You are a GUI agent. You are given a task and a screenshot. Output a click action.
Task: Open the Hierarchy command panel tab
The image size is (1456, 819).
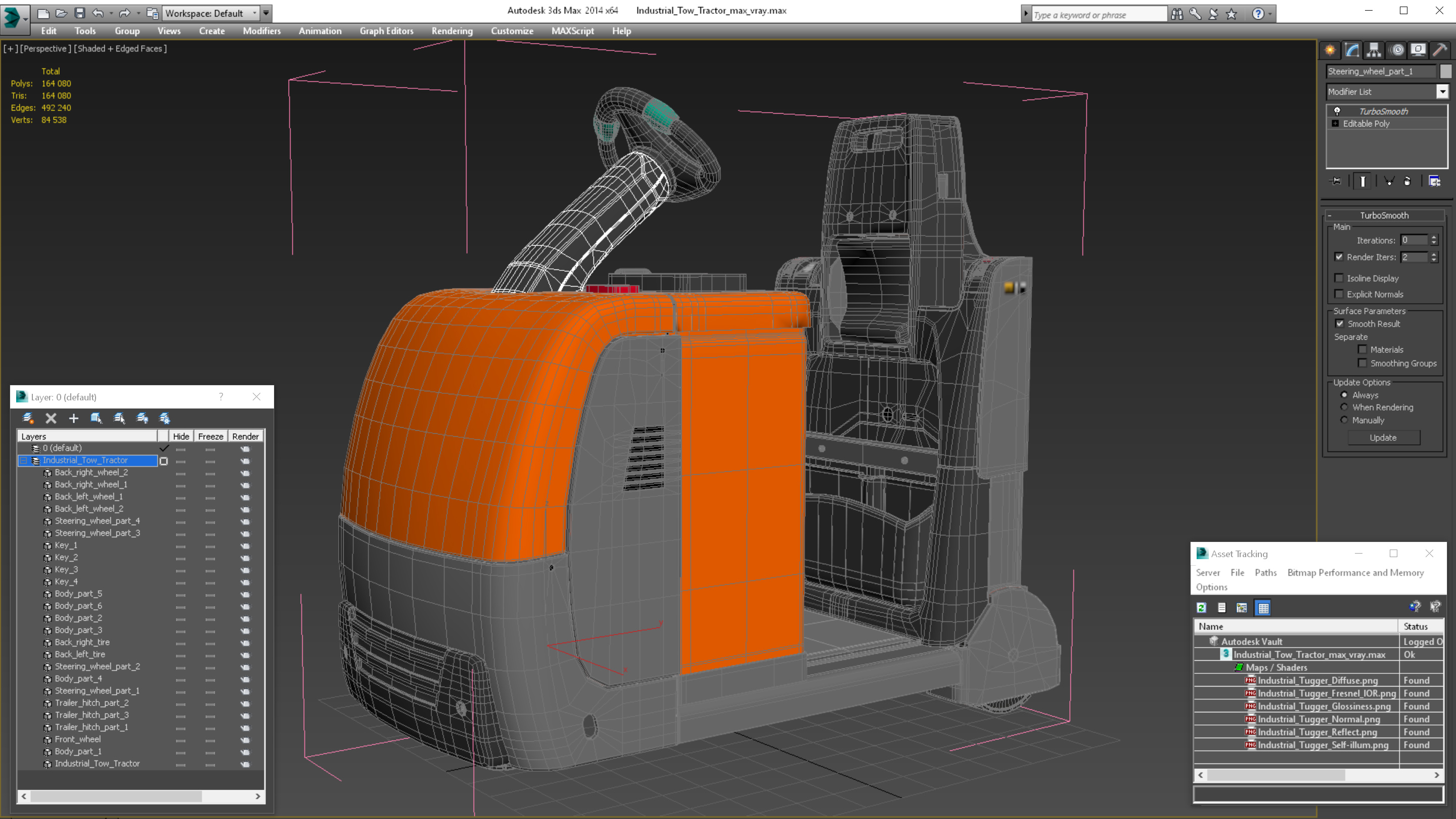point(1374,51)
